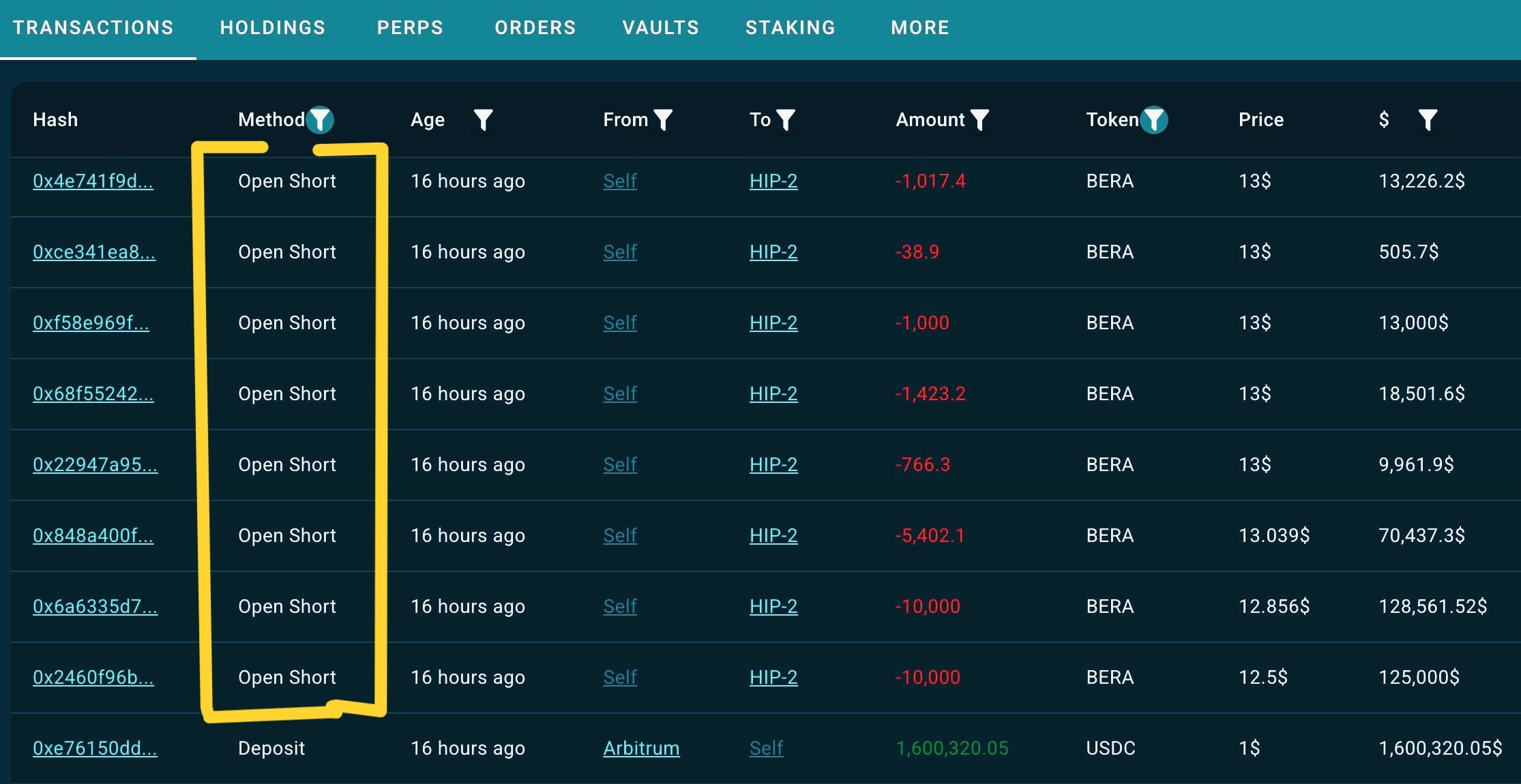Click the 12.856$ price cell

click(1274, 607)
